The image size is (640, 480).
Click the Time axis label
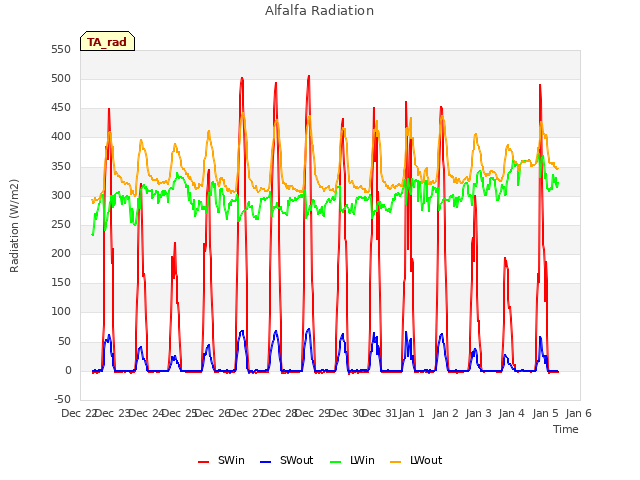coord(566,429)
